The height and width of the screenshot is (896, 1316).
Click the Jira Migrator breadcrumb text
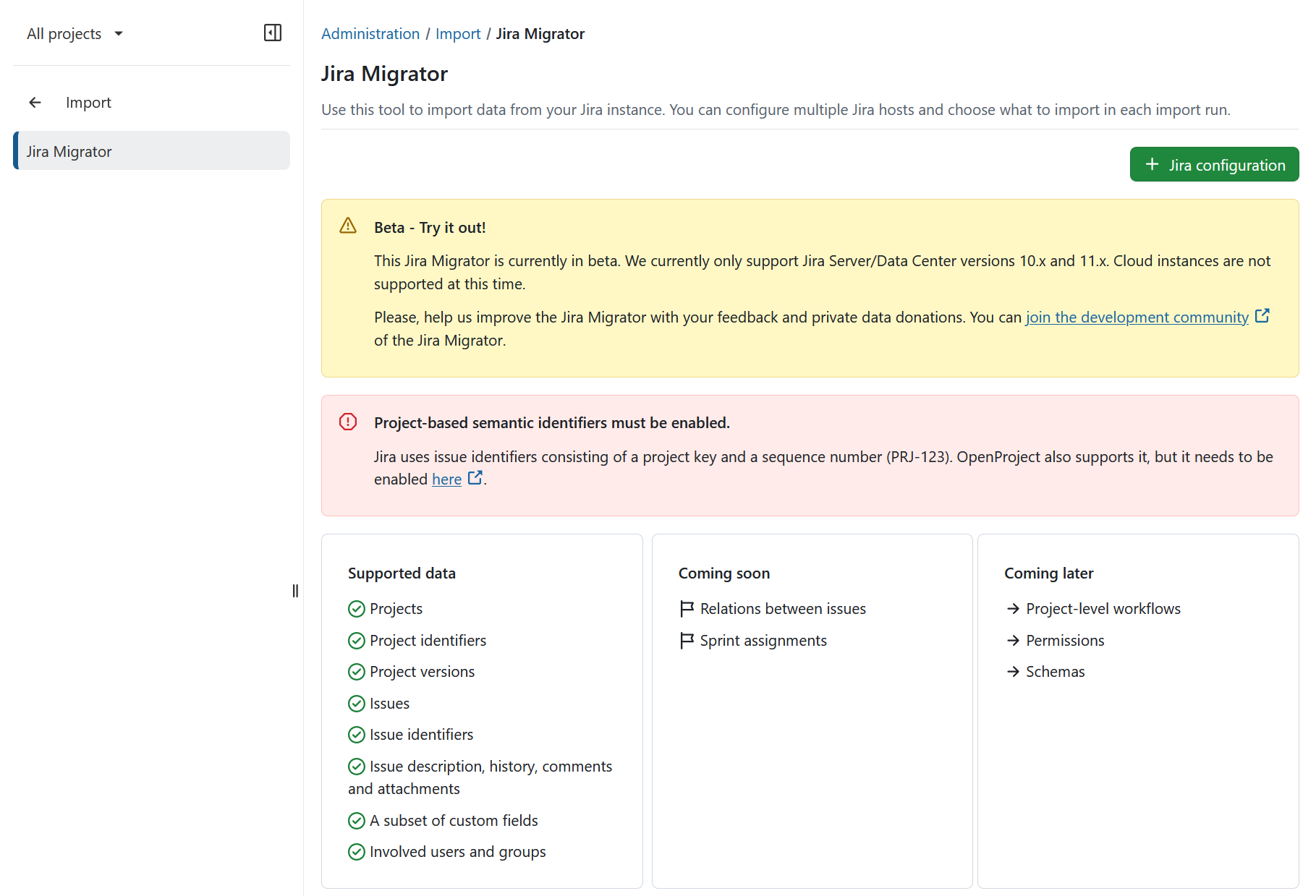540,34
